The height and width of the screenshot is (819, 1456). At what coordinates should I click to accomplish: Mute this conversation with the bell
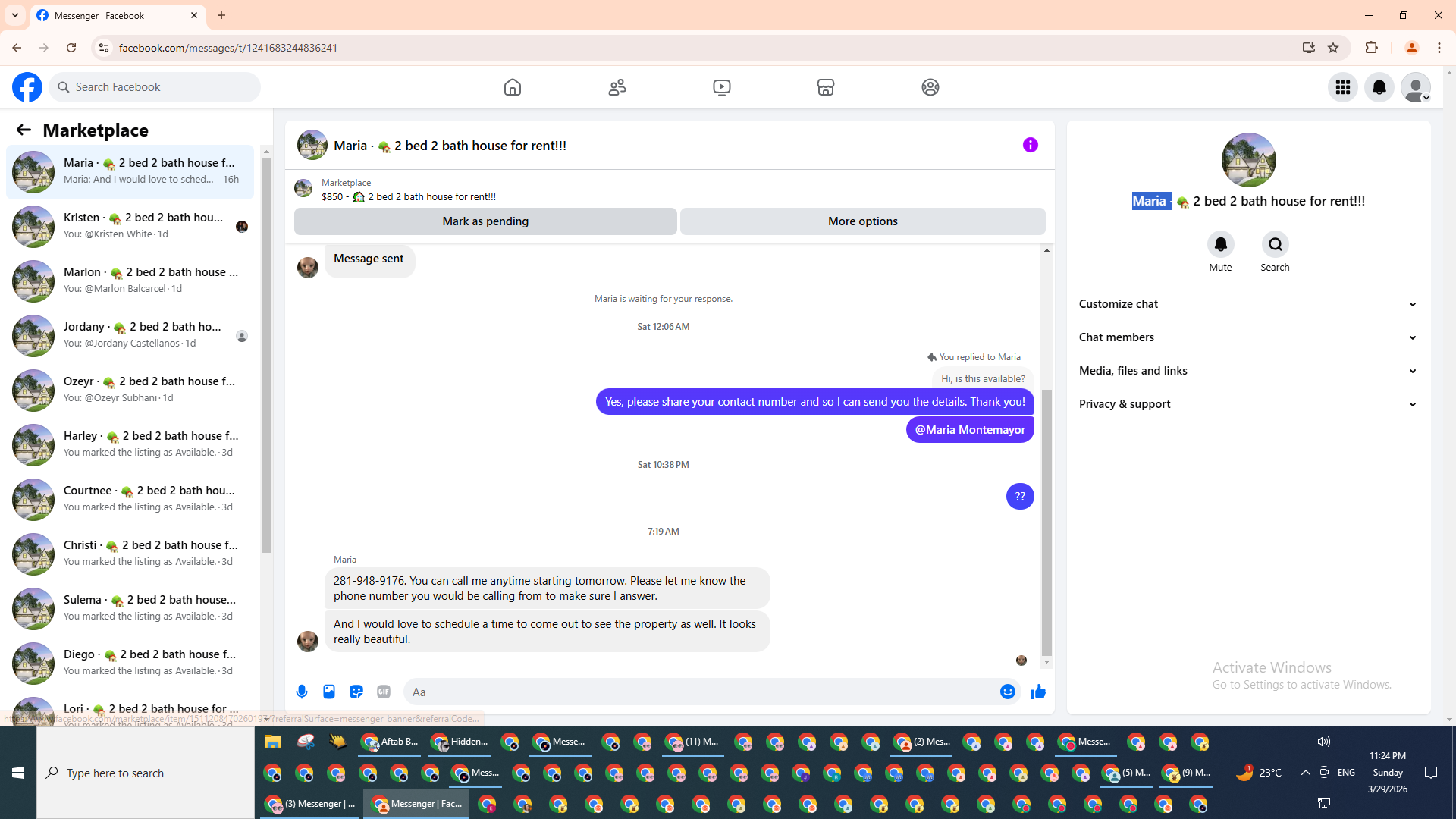click(x=1221, y=244)
